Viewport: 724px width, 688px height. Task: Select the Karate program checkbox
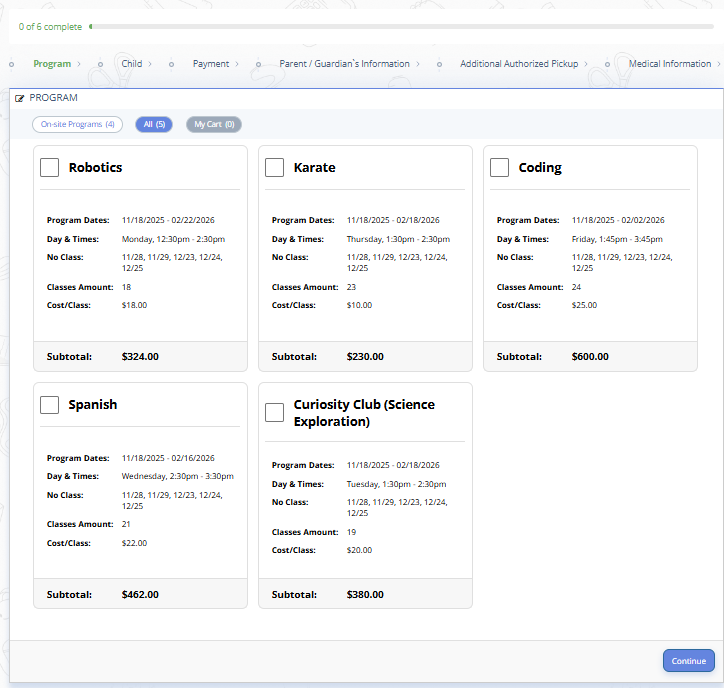[x=274, y=167]
